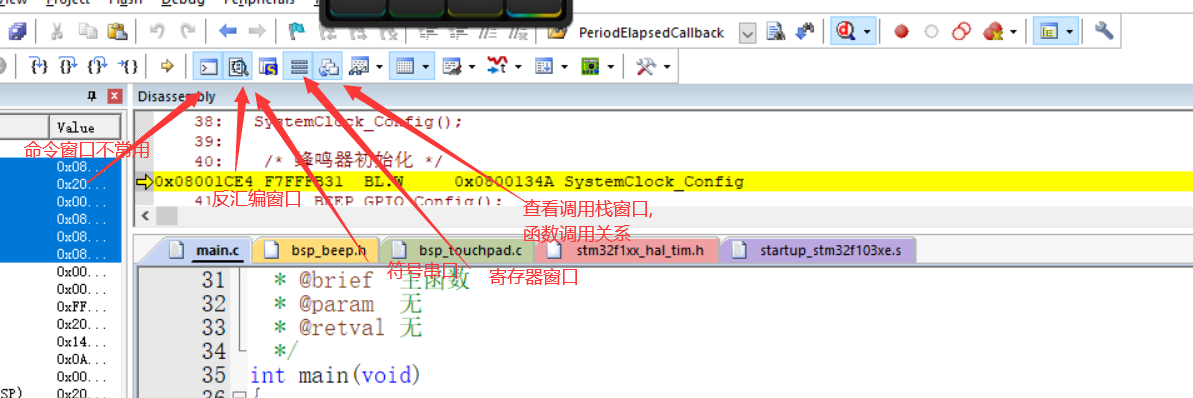The height and width of the screenshot is (398, 1193).
Task: Open the Command Window toolbar icon
Action: click(207, 67)
